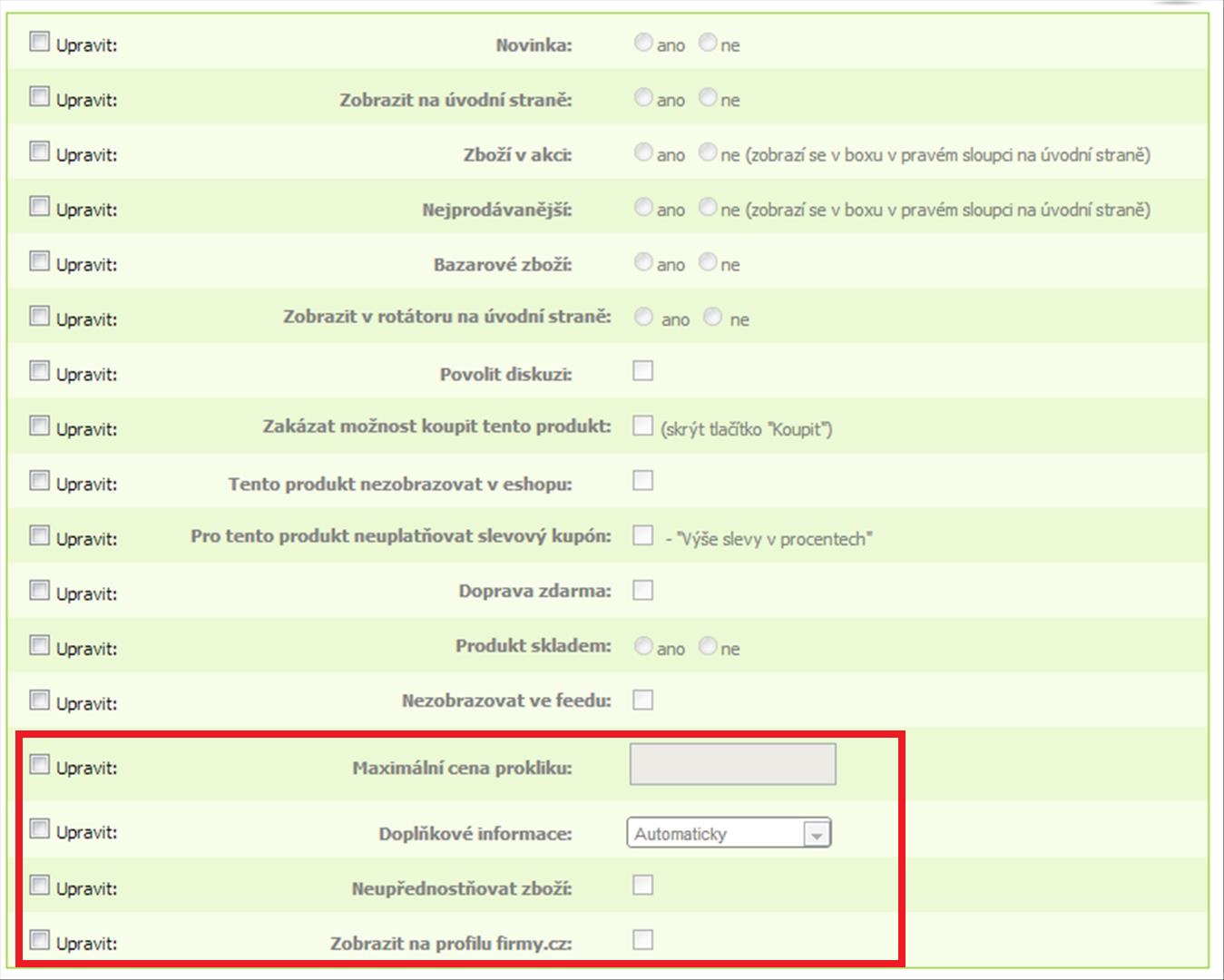Image resolution: width=1224 pixels, height=980 pixels.
Task: Check Zakázat možnost koupit tento produkt
Action: tap(643, 426)
